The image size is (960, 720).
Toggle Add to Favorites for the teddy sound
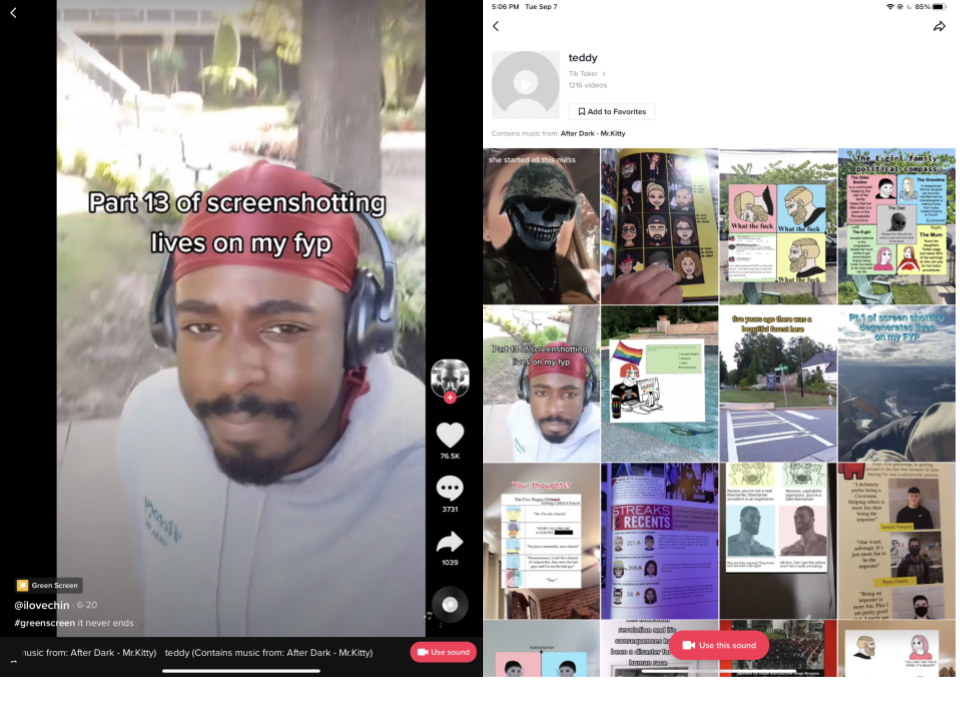611,111
